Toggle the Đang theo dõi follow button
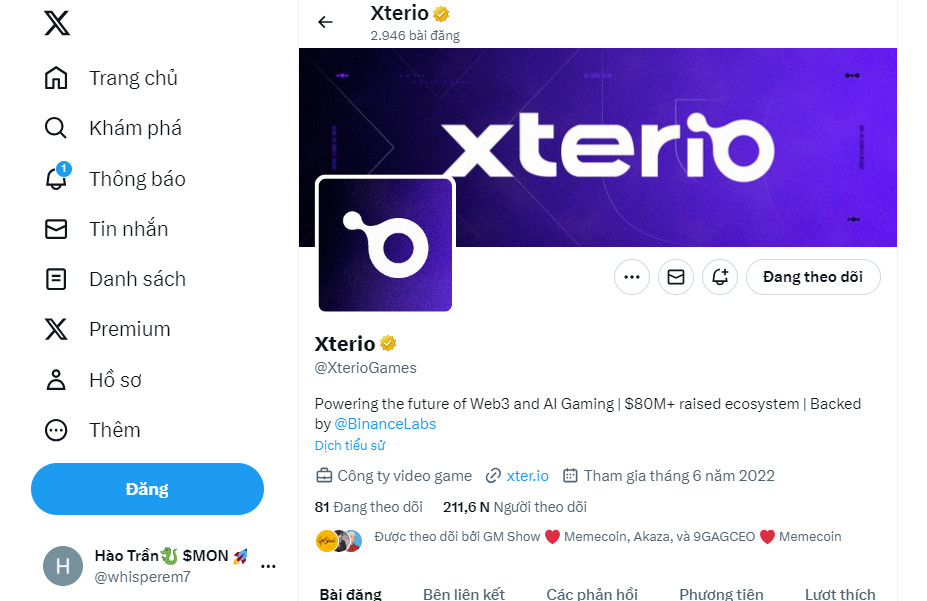The image size is (927, 601). pyautogui.click(x=812, y=277)
